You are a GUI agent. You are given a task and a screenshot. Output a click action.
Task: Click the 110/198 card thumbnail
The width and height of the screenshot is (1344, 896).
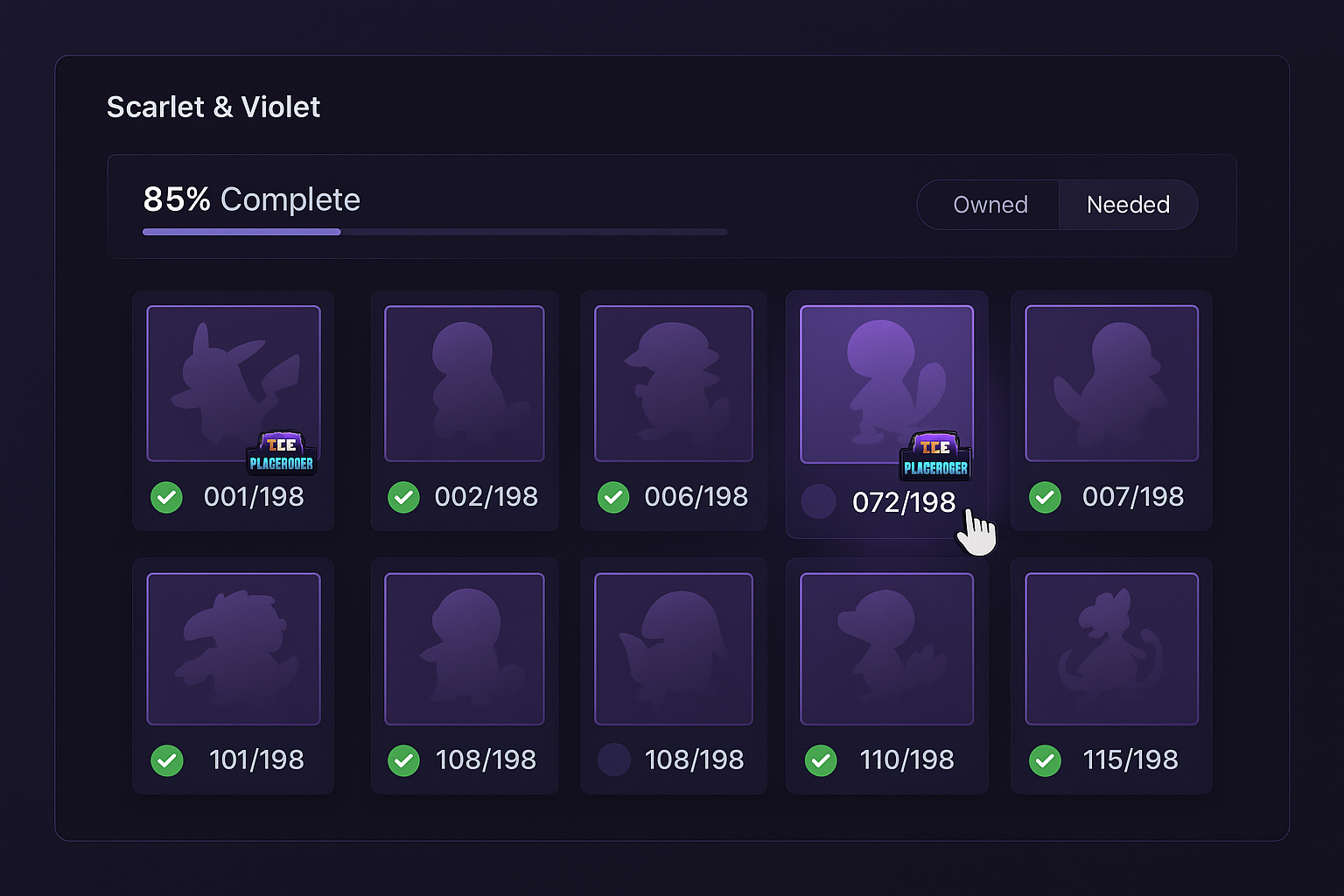[886, 648]
